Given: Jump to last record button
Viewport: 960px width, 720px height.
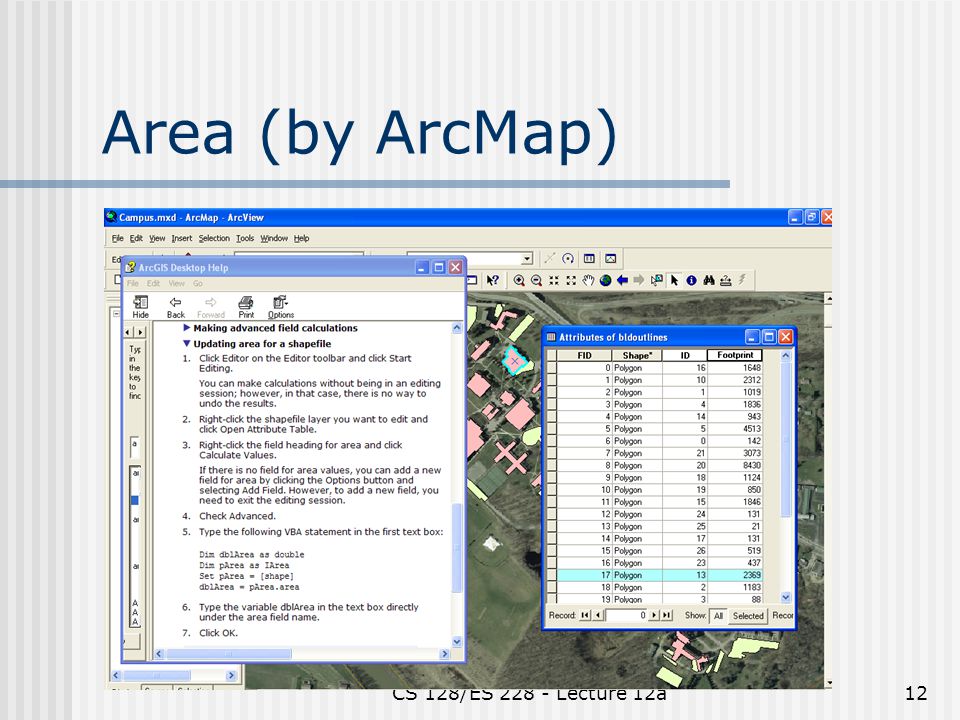Looking at the screenshot, I should [x=667, y=615].
